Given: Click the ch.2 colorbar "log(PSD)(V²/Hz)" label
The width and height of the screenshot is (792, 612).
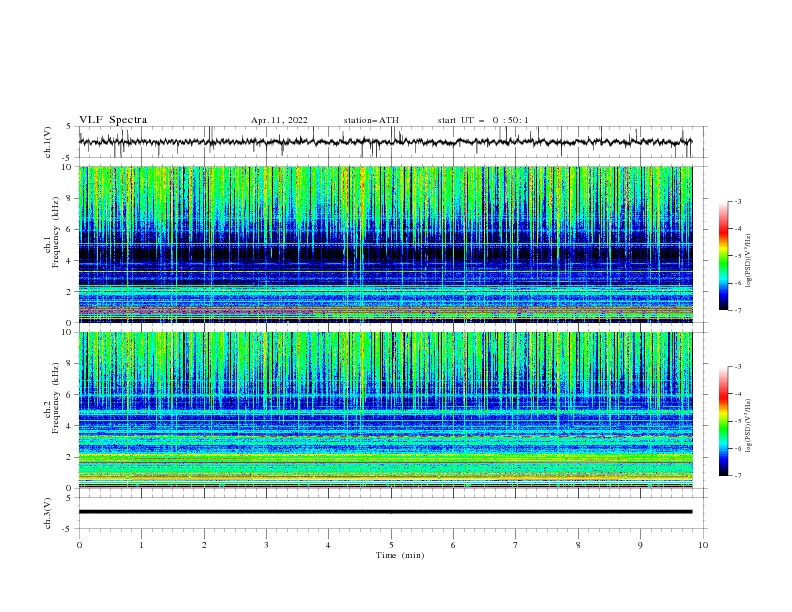Looking at the screenshot, I should [x=749, y=426].
